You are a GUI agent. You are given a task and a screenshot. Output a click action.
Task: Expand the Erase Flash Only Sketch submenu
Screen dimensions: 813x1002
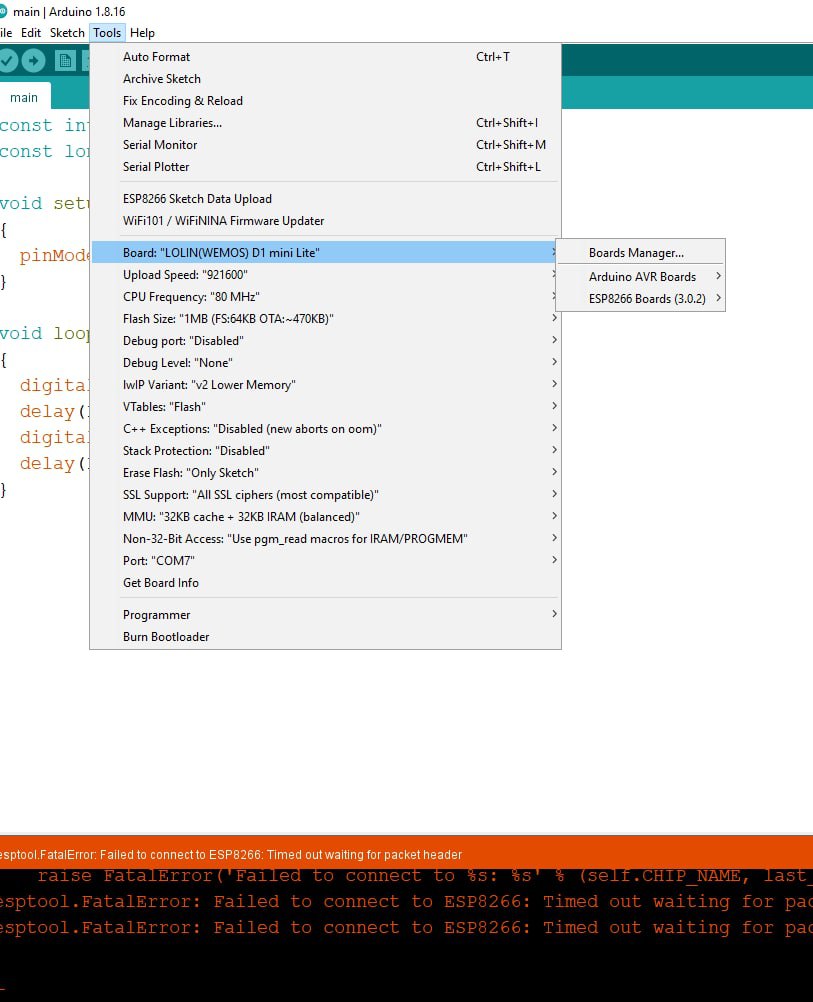coord(325,473)
